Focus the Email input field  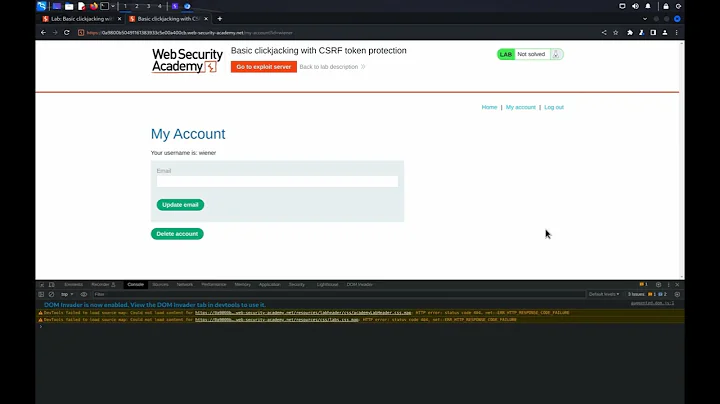(x=277, y=181)
